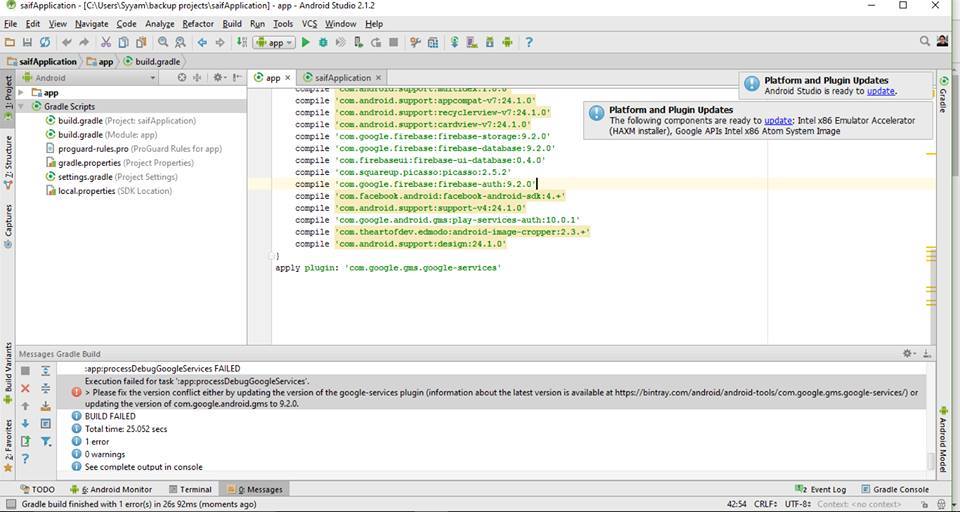The width and height of the screenshot is (960, 512).
Task: Click Sync Project with Gradle Files icon
Action: [454, 42]
